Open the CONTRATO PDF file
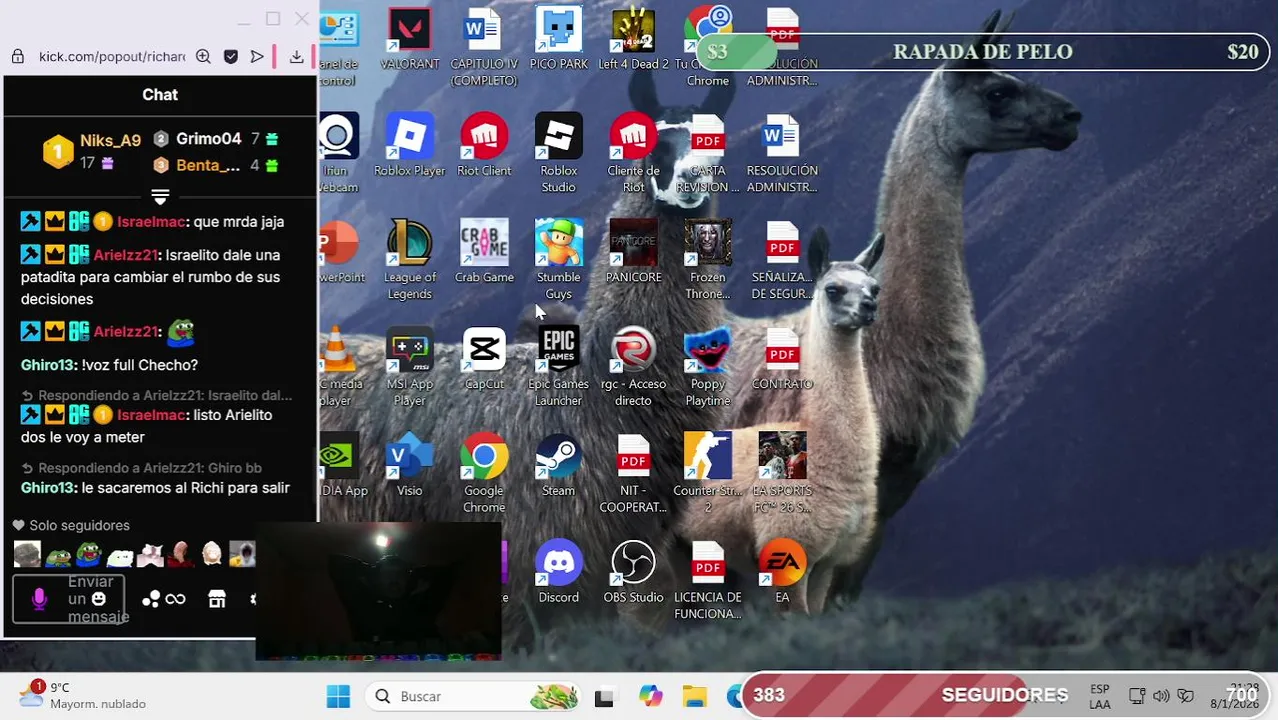 click(x=782, y=359)
